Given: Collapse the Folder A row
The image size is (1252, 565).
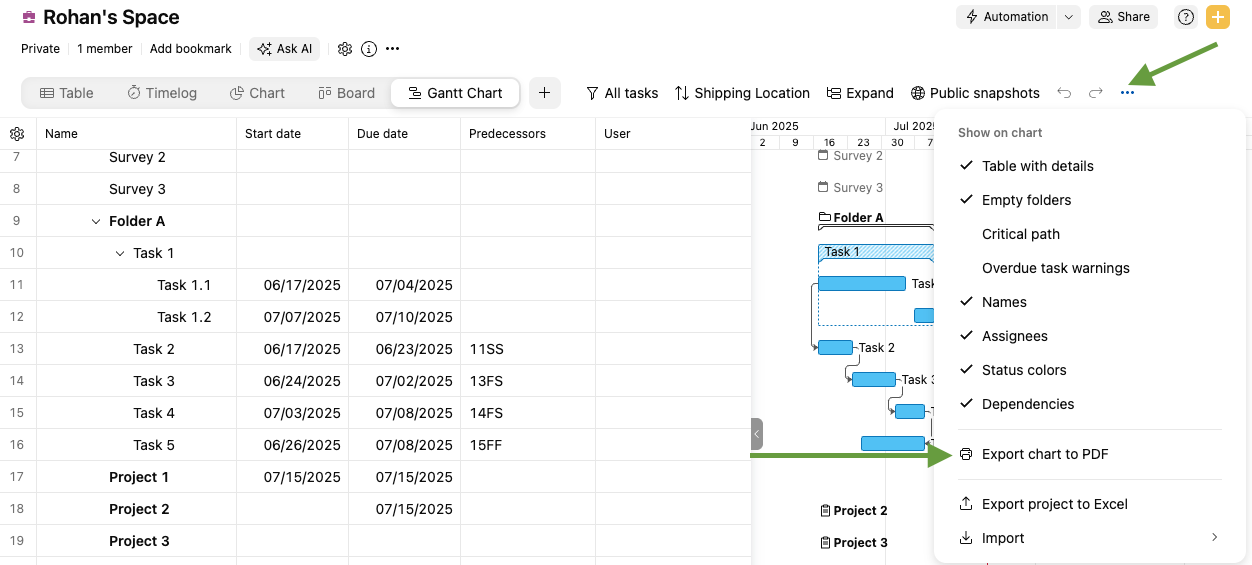Looking at the screenshot, I should point(96,221).
